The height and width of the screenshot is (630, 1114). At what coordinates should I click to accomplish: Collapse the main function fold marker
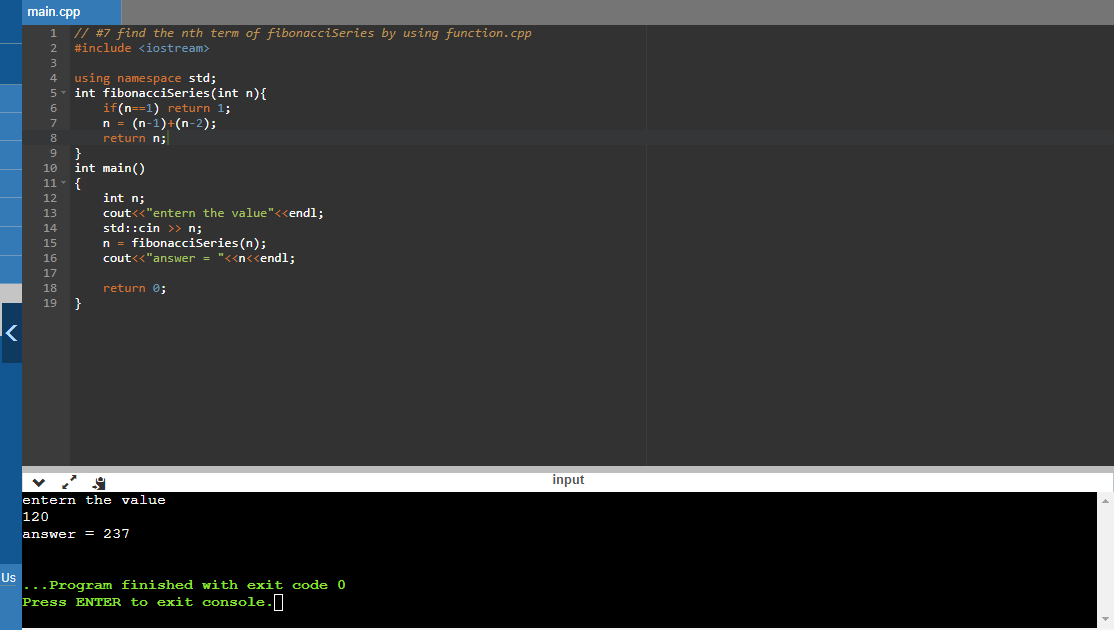tap(65, 182)
